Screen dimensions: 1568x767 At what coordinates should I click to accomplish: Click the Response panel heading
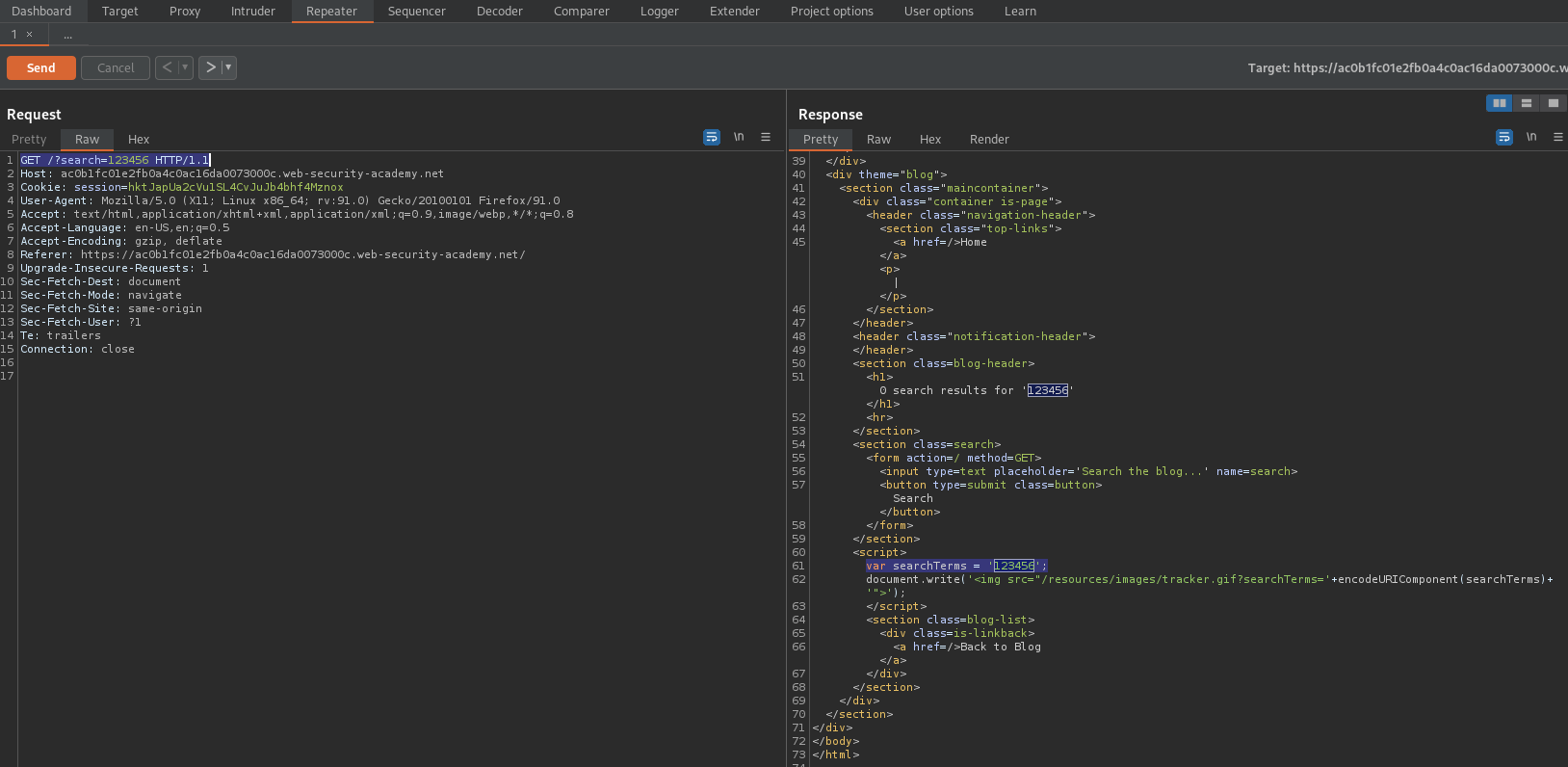[x=830, y=115]
